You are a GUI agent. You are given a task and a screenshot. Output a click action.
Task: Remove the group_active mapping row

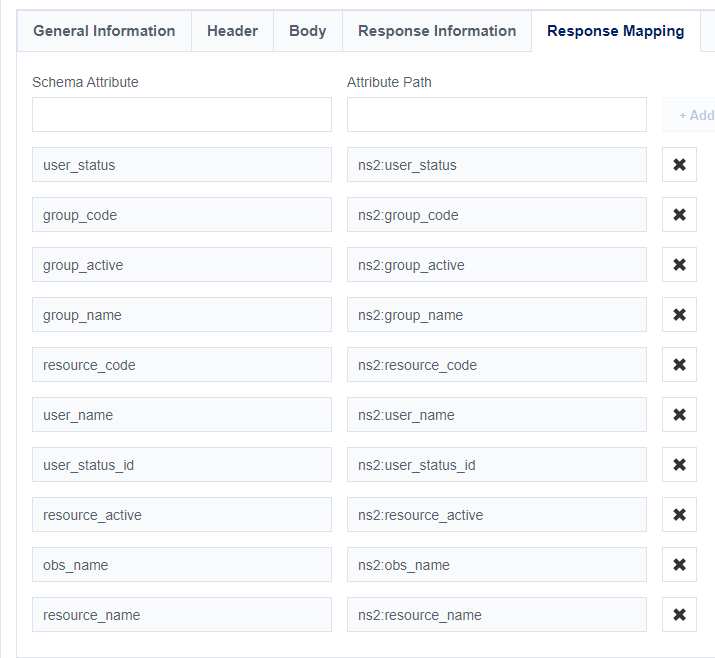[x=679, y=265]
